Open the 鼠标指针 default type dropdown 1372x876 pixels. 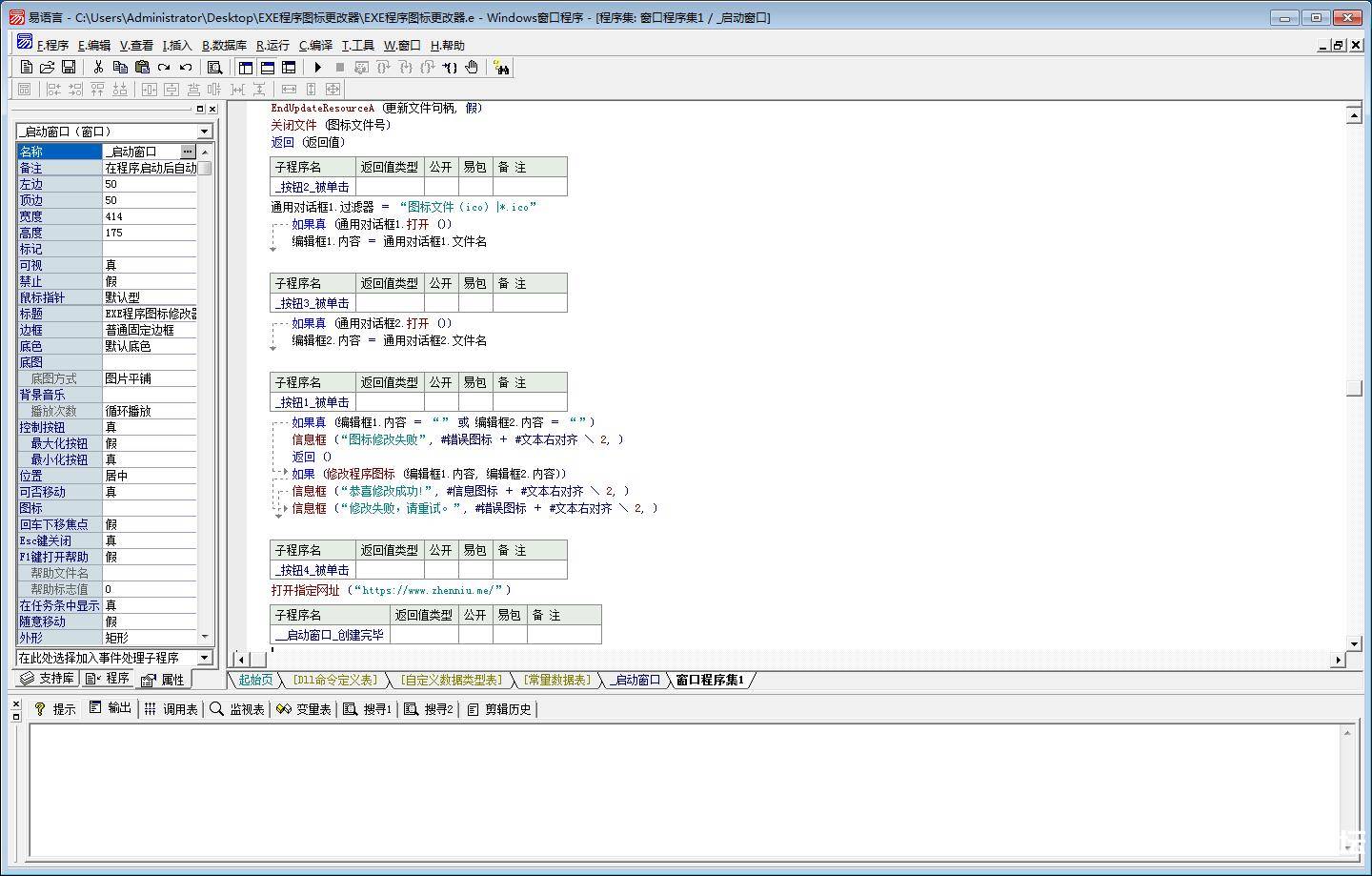(148, 296)
